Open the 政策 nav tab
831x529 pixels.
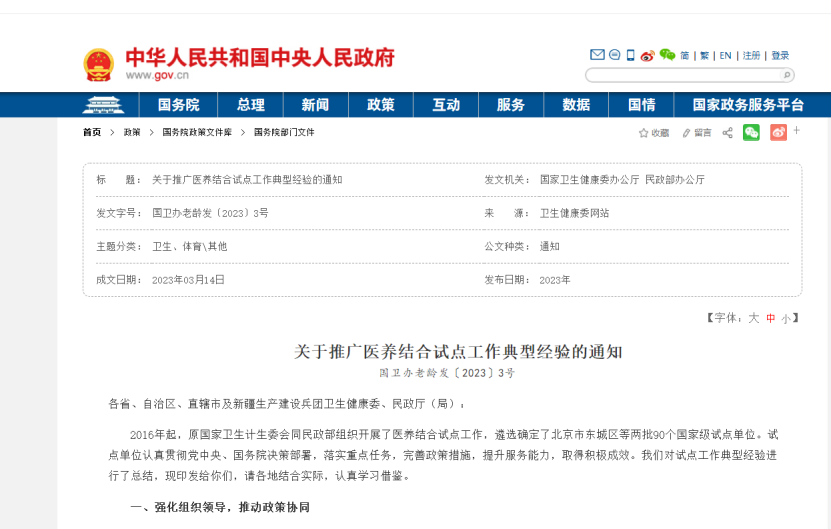[381, 105]
